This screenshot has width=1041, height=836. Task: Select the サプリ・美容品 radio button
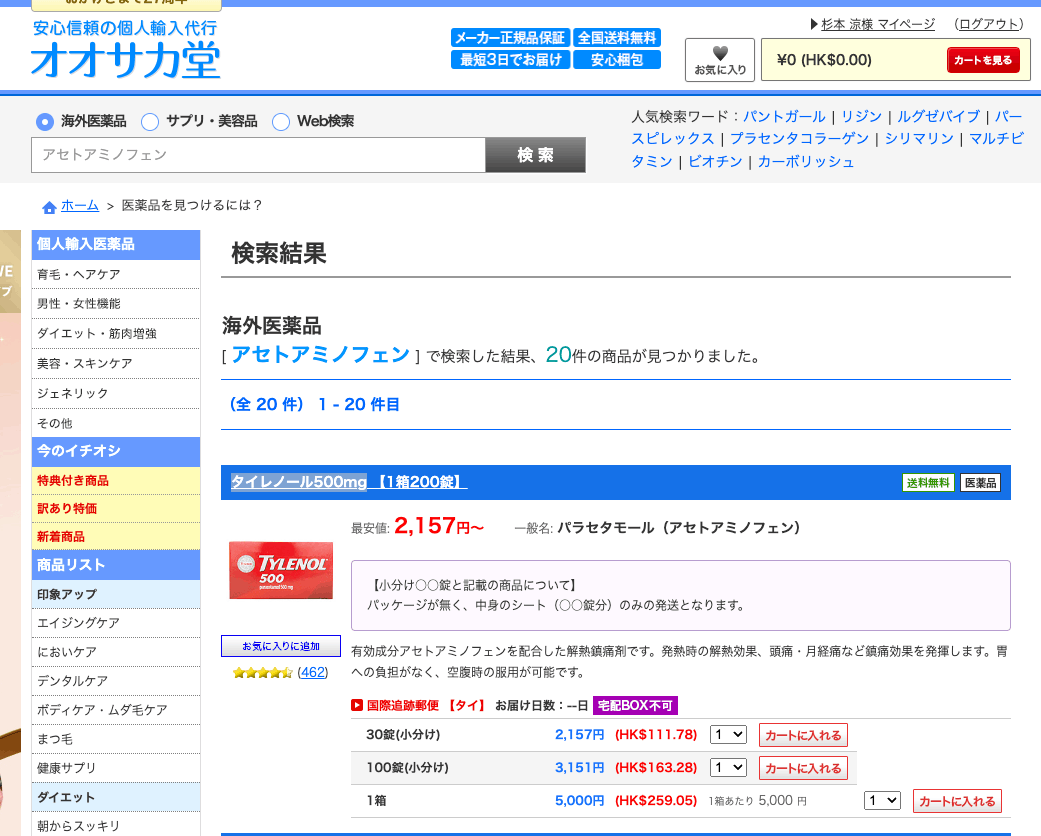[x=150, y=122]
